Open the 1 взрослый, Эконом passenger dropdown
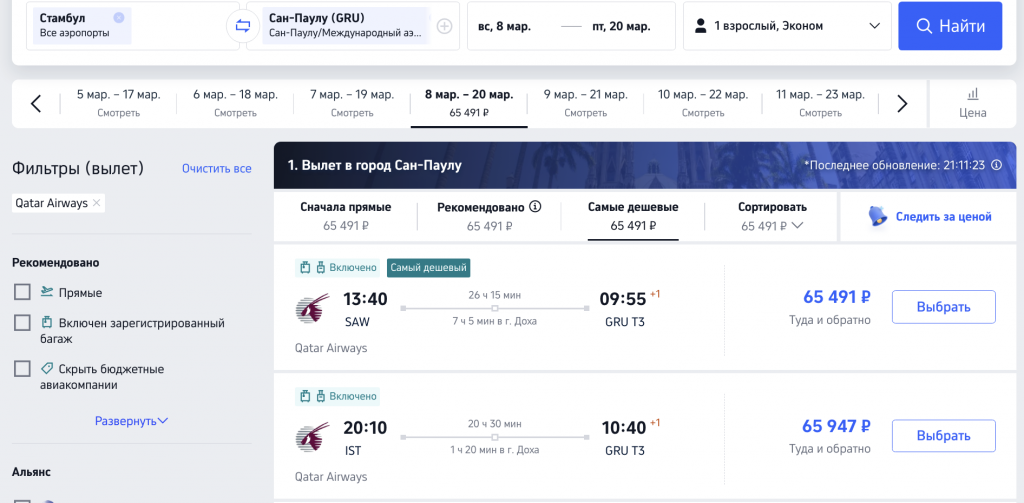The image size is (1024, 503). pyautogui.click(x=787, y=26)
